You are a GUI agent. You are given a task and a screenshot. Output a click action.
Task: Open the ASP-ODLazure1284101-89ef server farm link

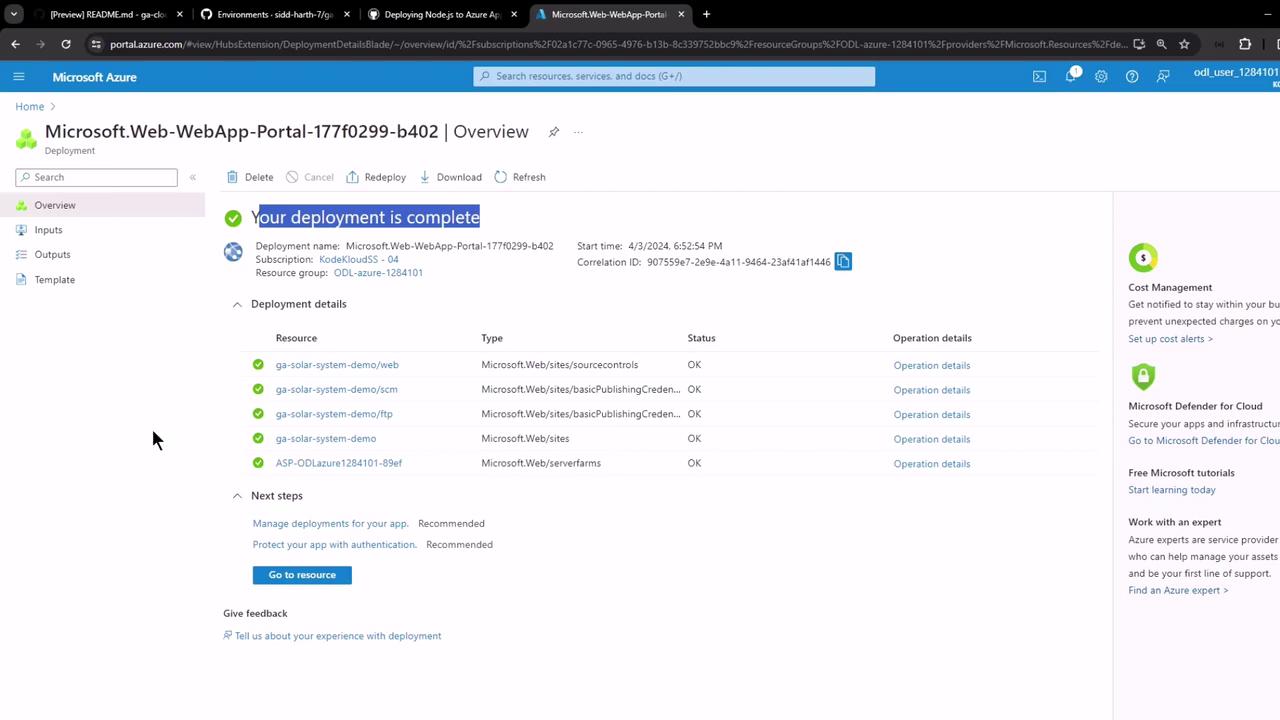tap(339, 463)
